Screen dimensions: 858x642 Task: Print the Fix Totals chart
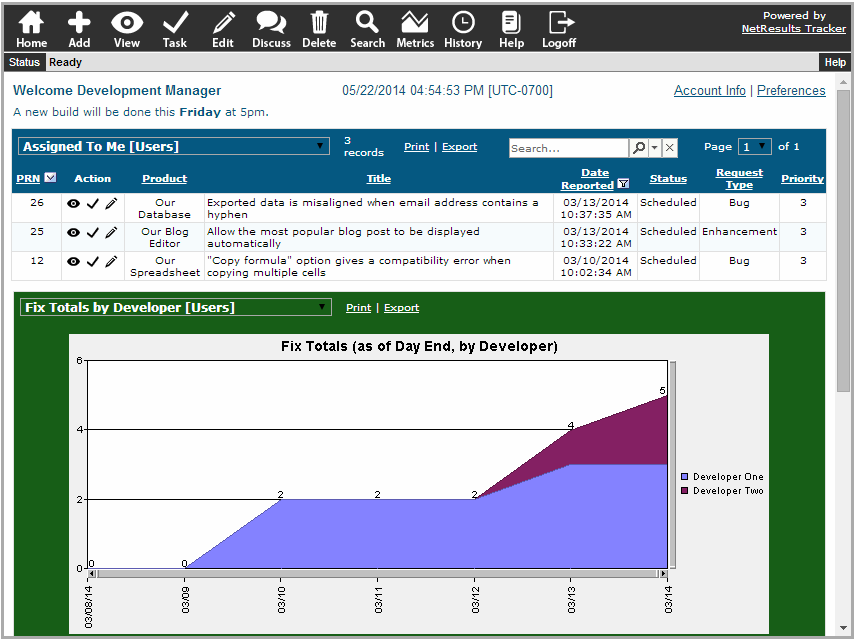click(358, 308)
